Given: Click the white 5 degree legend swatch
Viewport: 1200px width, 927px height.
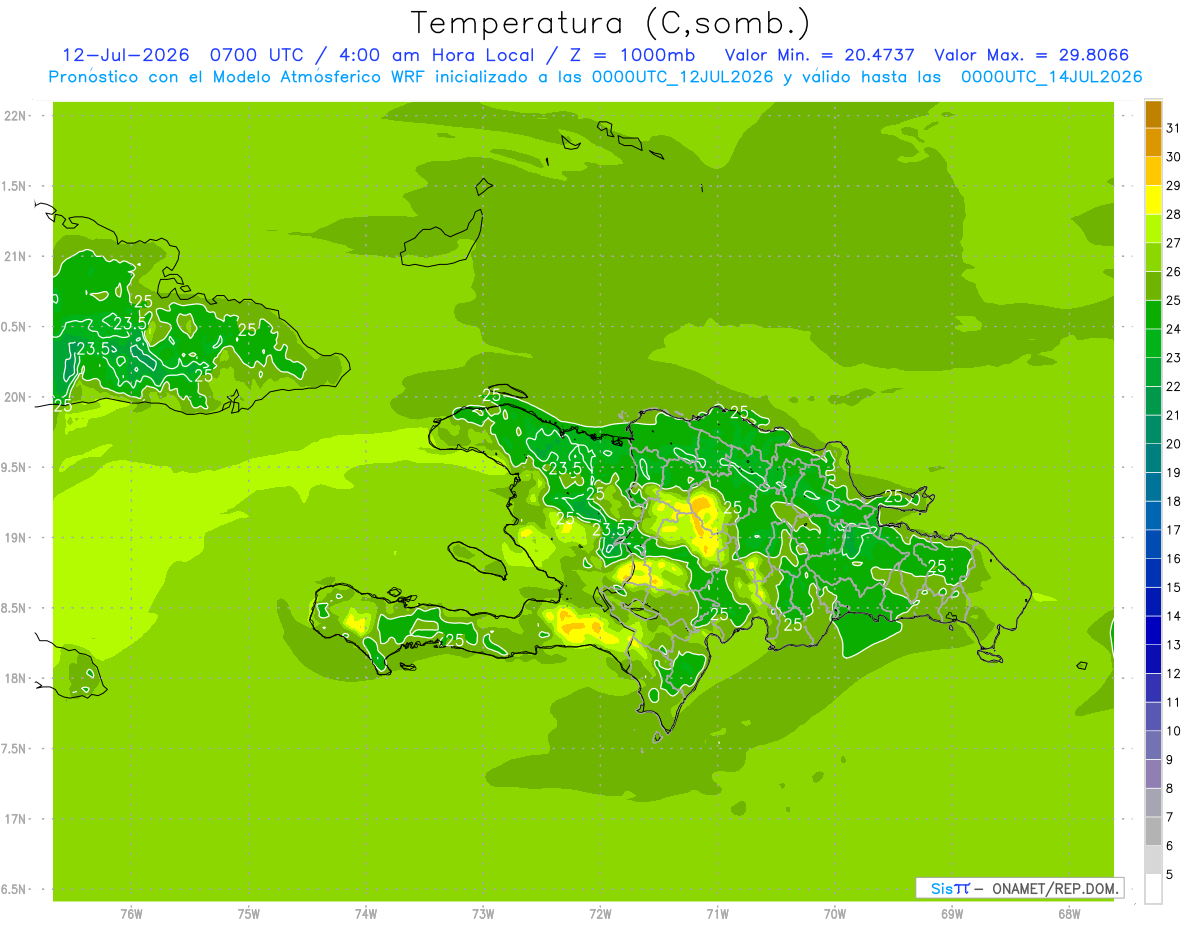Looking at the screenshot, I should (x=1153, y=889).
